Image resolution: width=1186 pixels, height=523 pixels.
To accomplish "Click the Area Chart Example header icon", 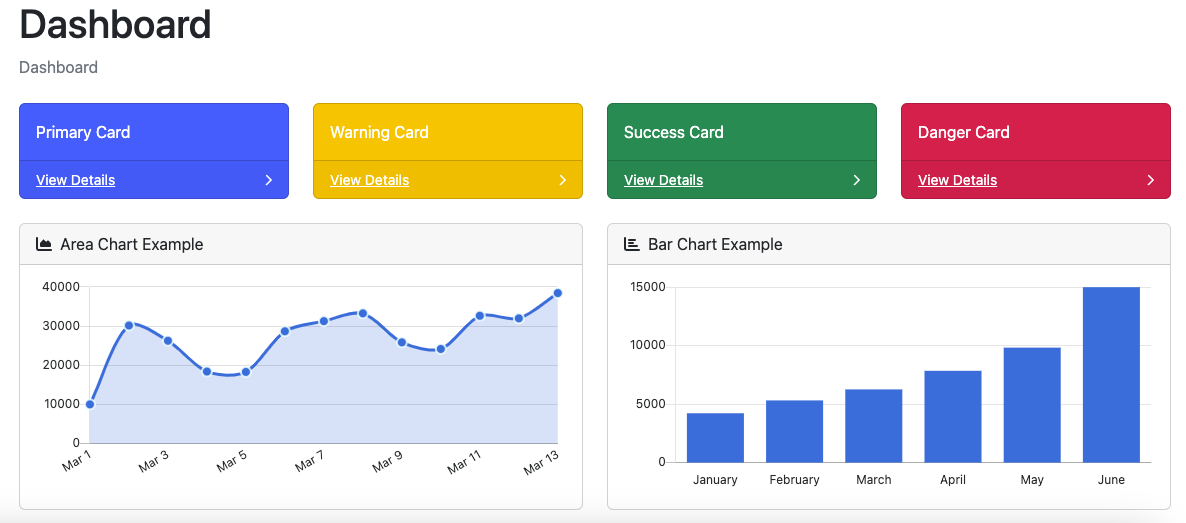I will [x=44, y=244].
